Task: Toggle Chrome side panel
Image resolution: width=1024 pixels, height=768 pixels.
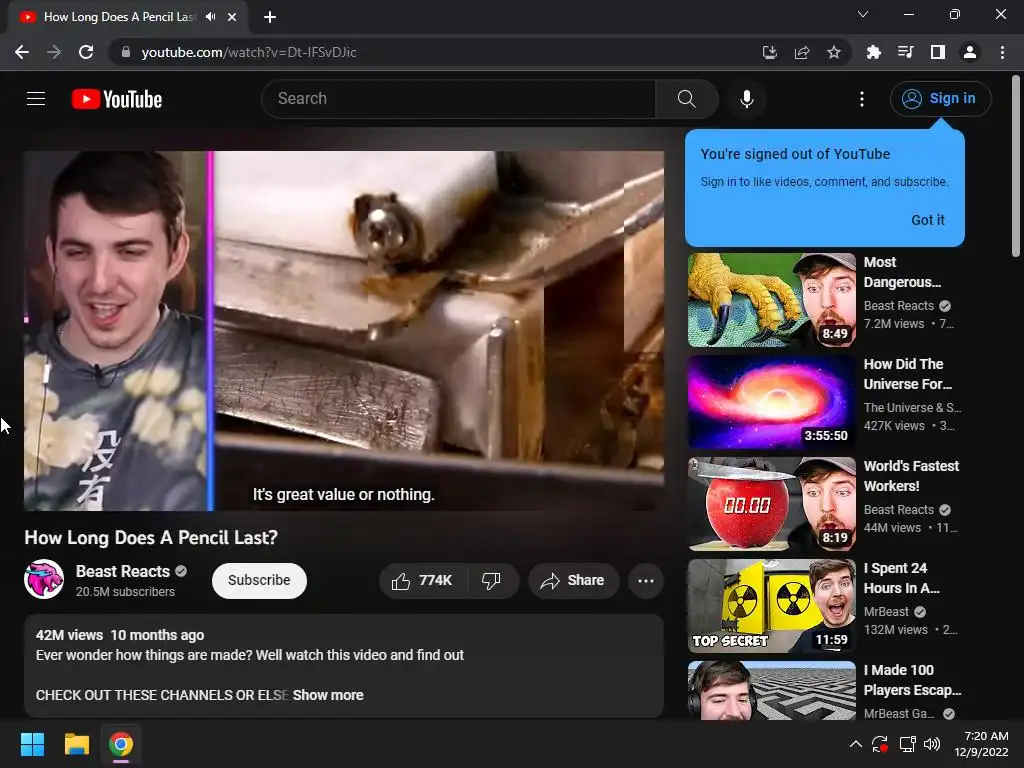Action: tap(938, 52)
